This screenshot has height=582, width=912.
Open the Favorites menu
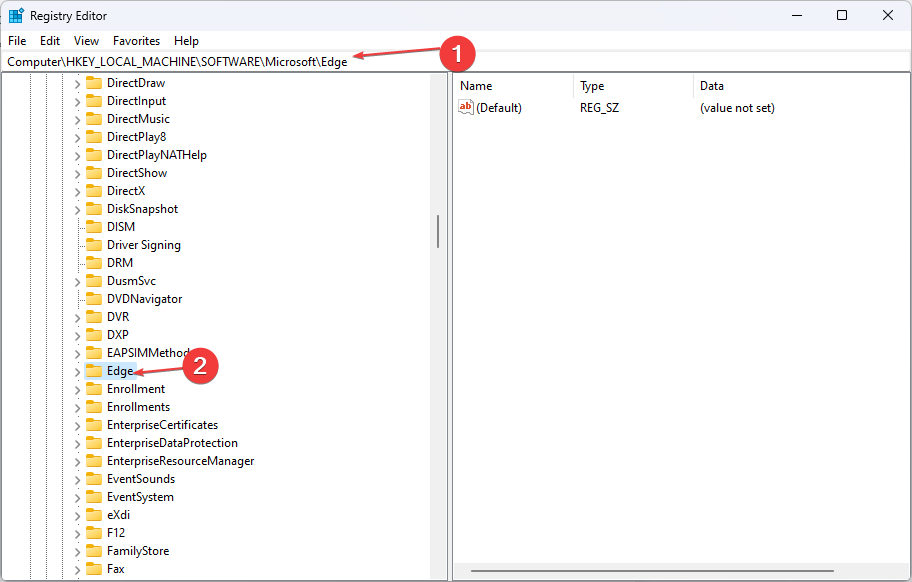click(x=136, y=41)
